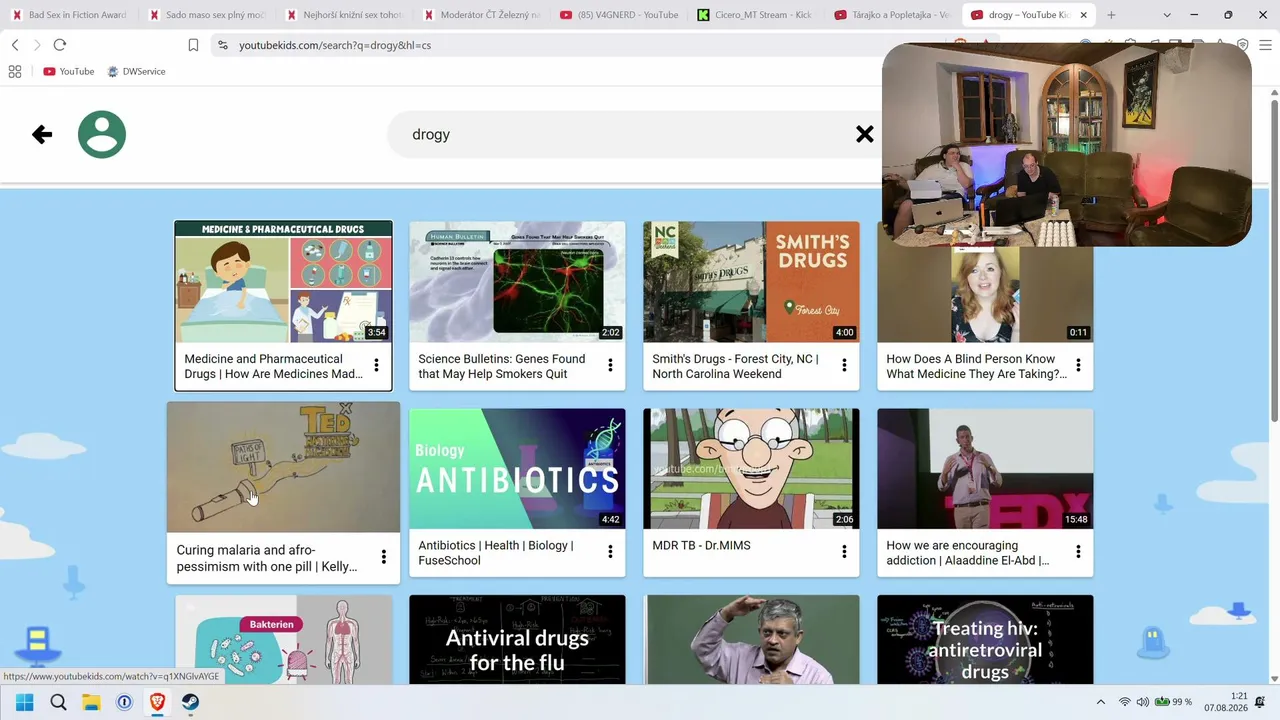This screenshot has height=720, width=1280.
Task: Play the 'Antiviral drugs for the flu' thumbnail
Action: pyautogui.click(x=517, y=640)
